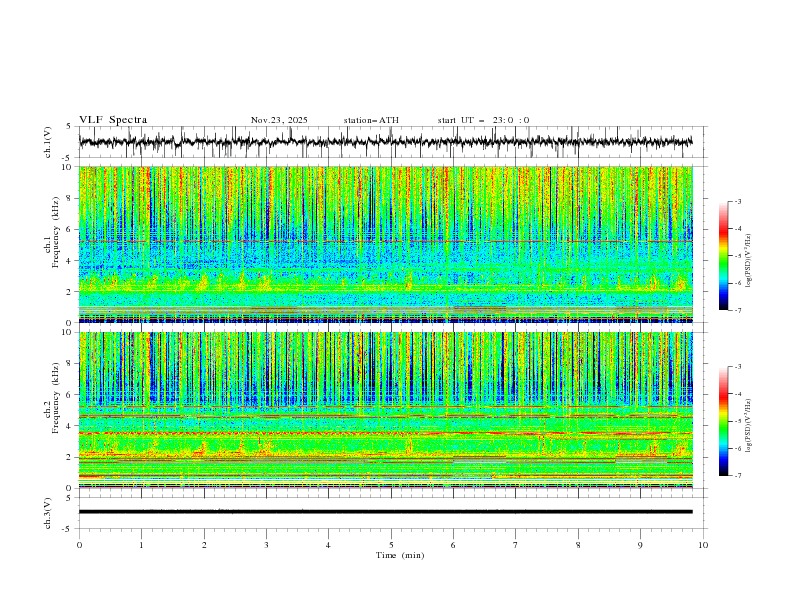The image size is (792, 612).
Task: Click time axis tick label "6"
Action: pyautogui.click(x=453, y=545)
